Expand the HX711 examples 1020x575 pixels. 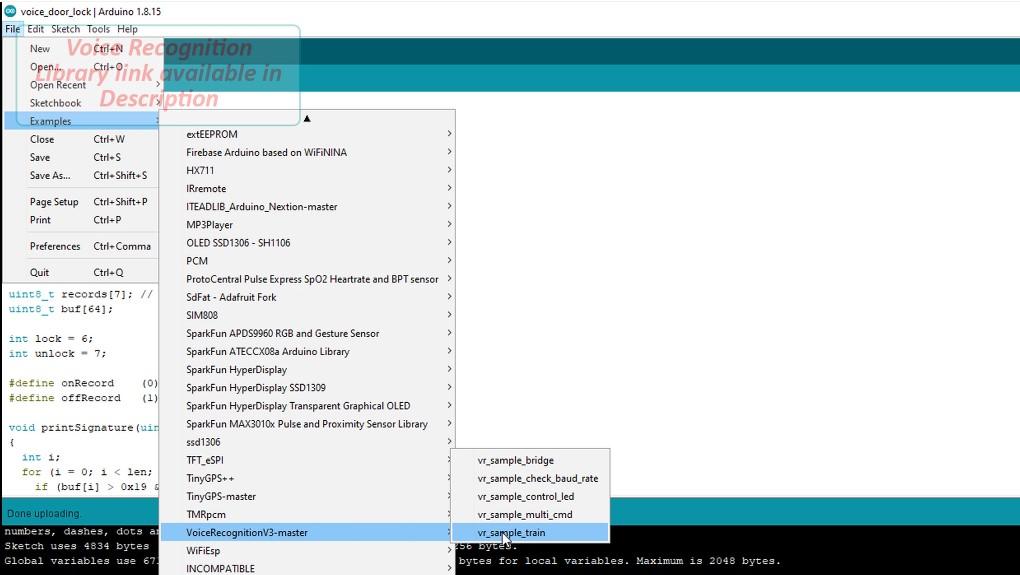click(307, 170)
